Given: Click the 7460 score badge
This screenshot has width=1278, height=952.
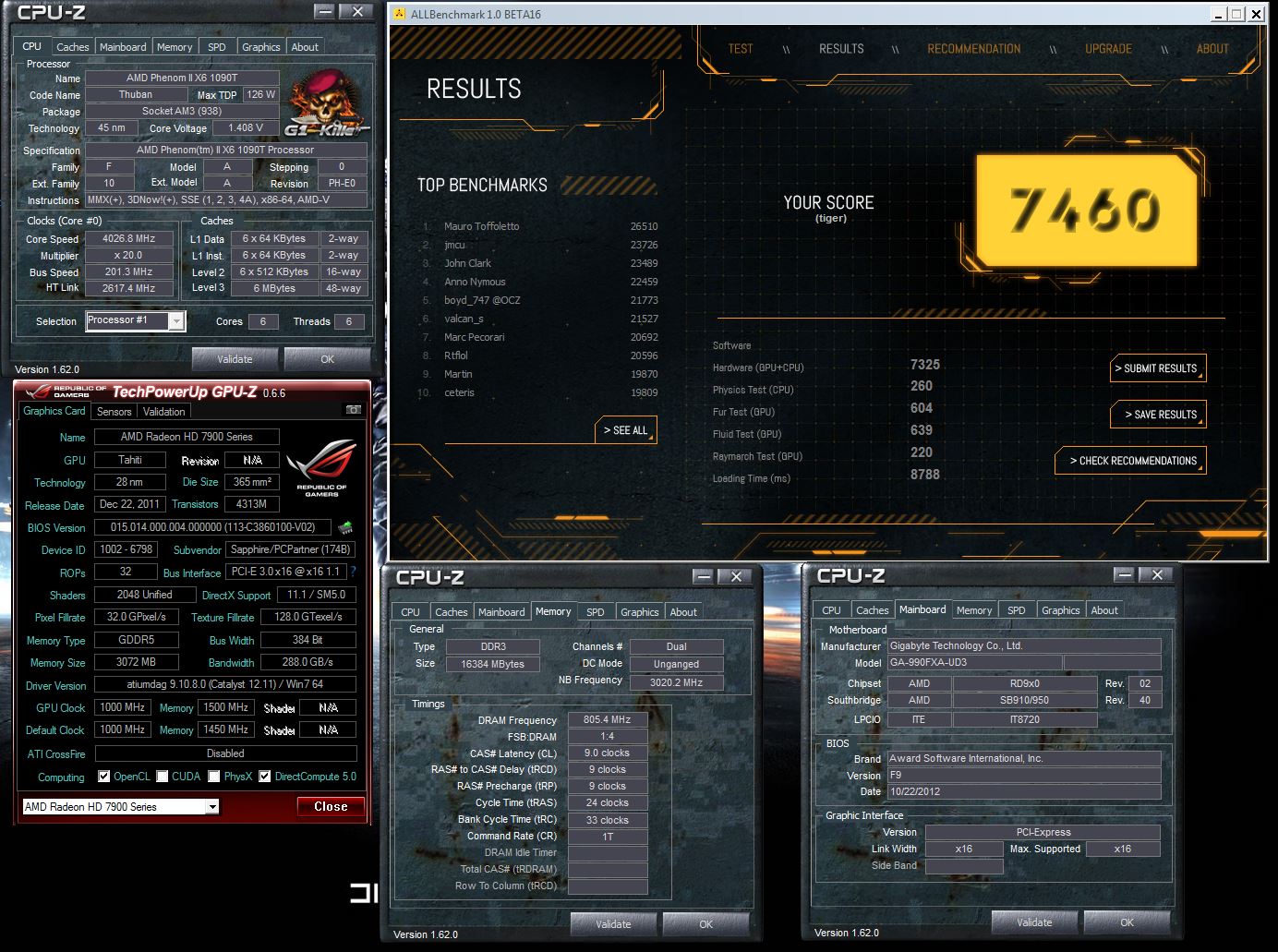Looking at the screenshot, I should 1085,209.
